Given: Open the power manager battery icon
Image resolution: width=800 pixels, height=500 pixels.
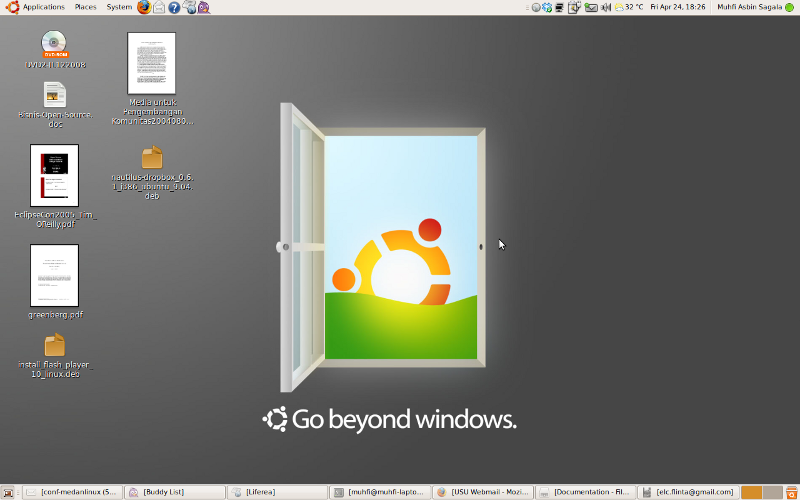Looking at the screenshot, I should tap(574, 7).
